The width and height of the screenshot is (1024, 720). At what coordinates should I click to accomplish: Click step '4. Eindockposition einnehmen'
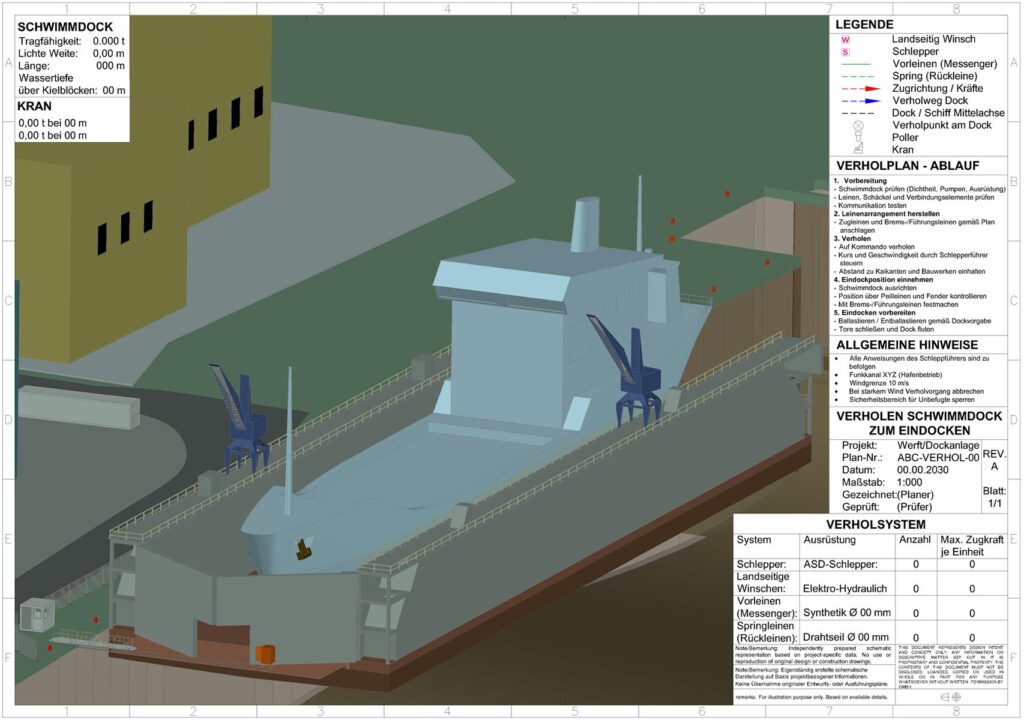point(884,280)
